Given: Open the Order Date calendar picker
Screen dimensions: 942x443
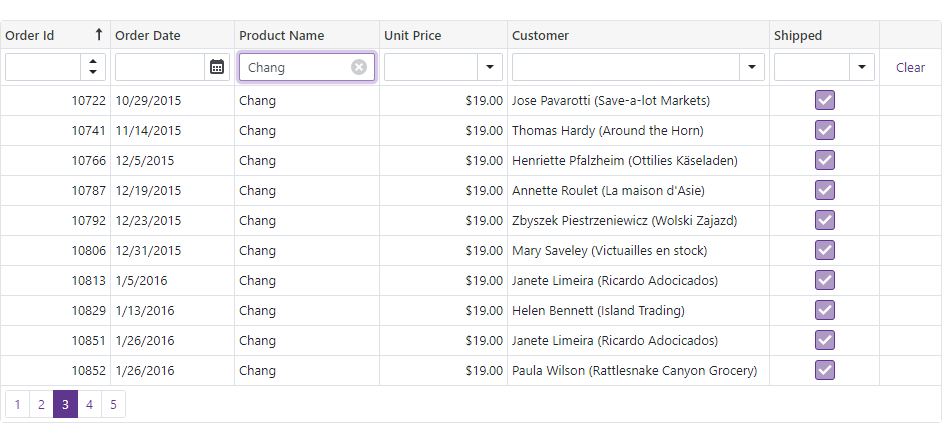Looking at the screenshot, I should pyautogui.click(x=217, y=67).
